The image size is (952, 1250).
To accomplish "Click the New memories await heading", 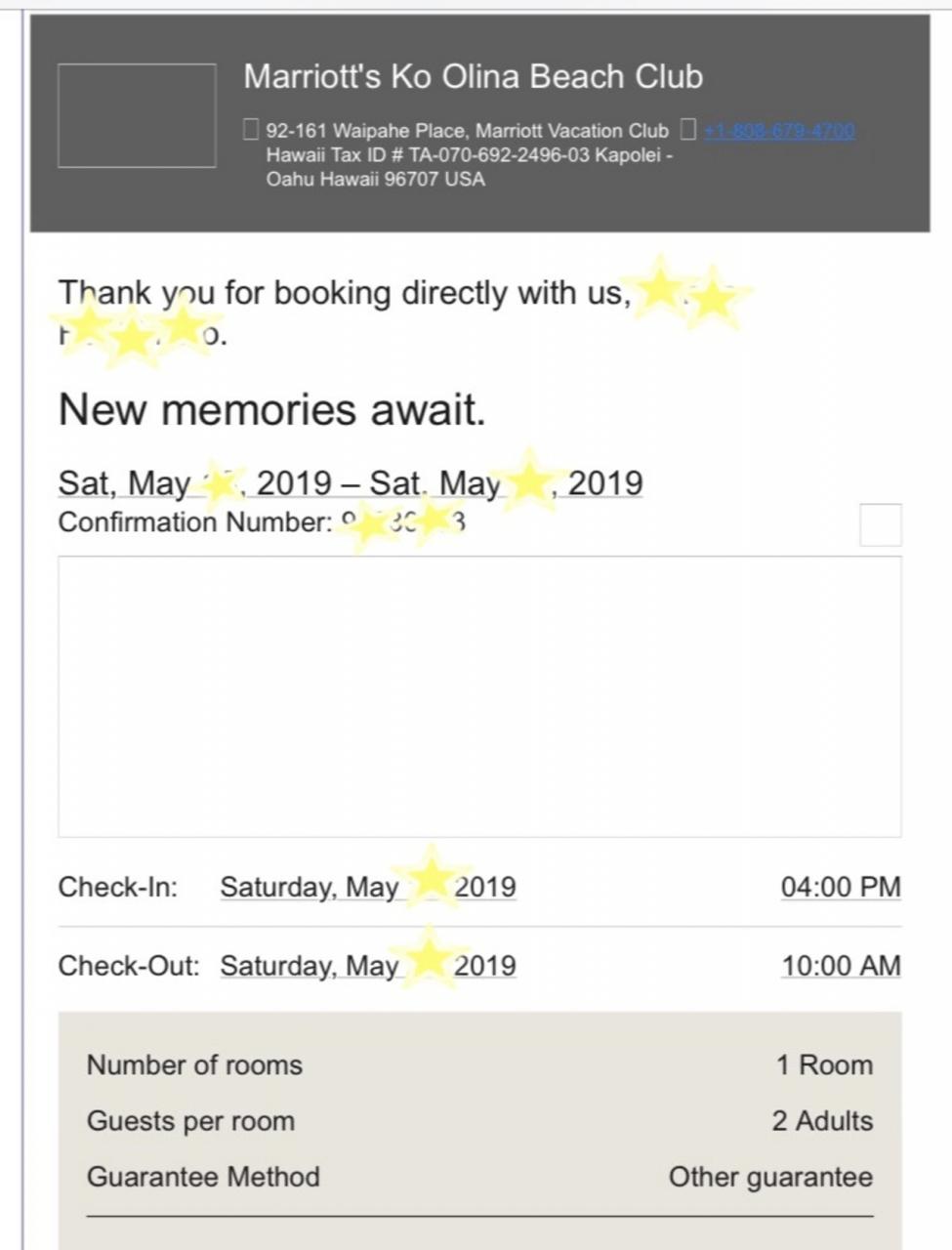I will [272, 409].
